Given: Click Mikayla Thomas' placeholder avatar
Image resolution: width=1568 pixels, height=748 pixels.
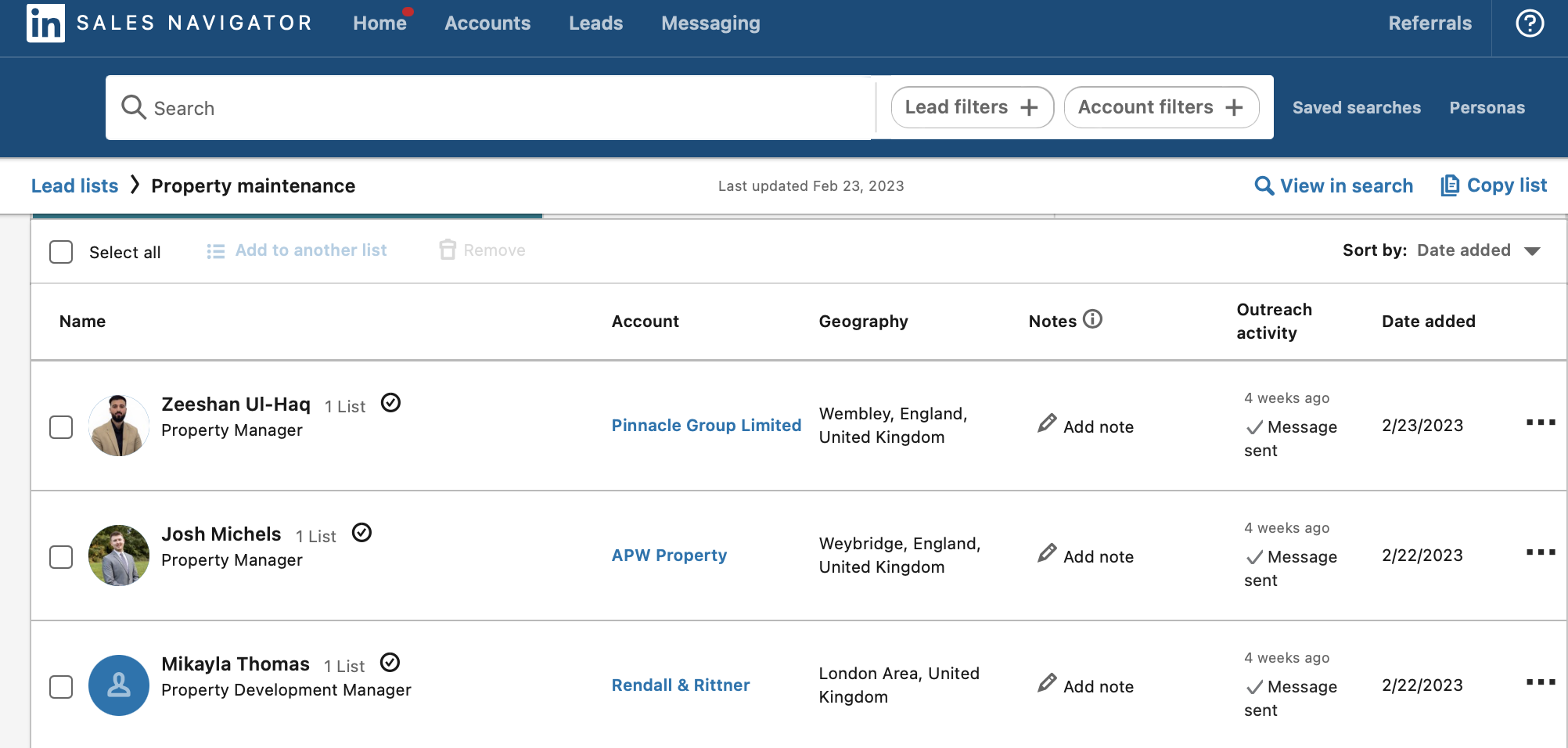Looking at the screenshot, I should point(119,685).
